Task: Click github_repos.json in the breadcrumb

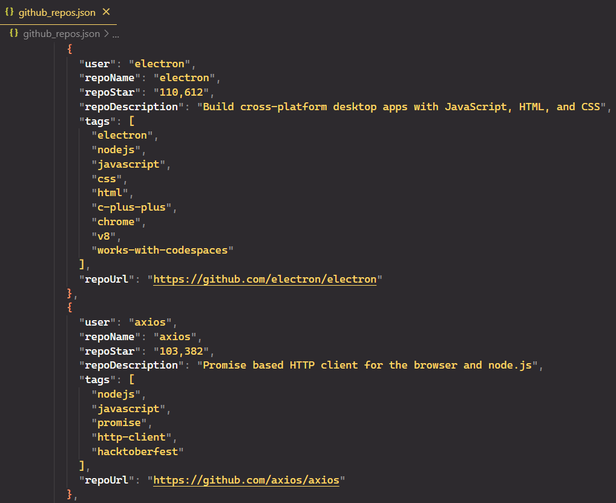Action: pyautogui.click(x=61, y=34)
